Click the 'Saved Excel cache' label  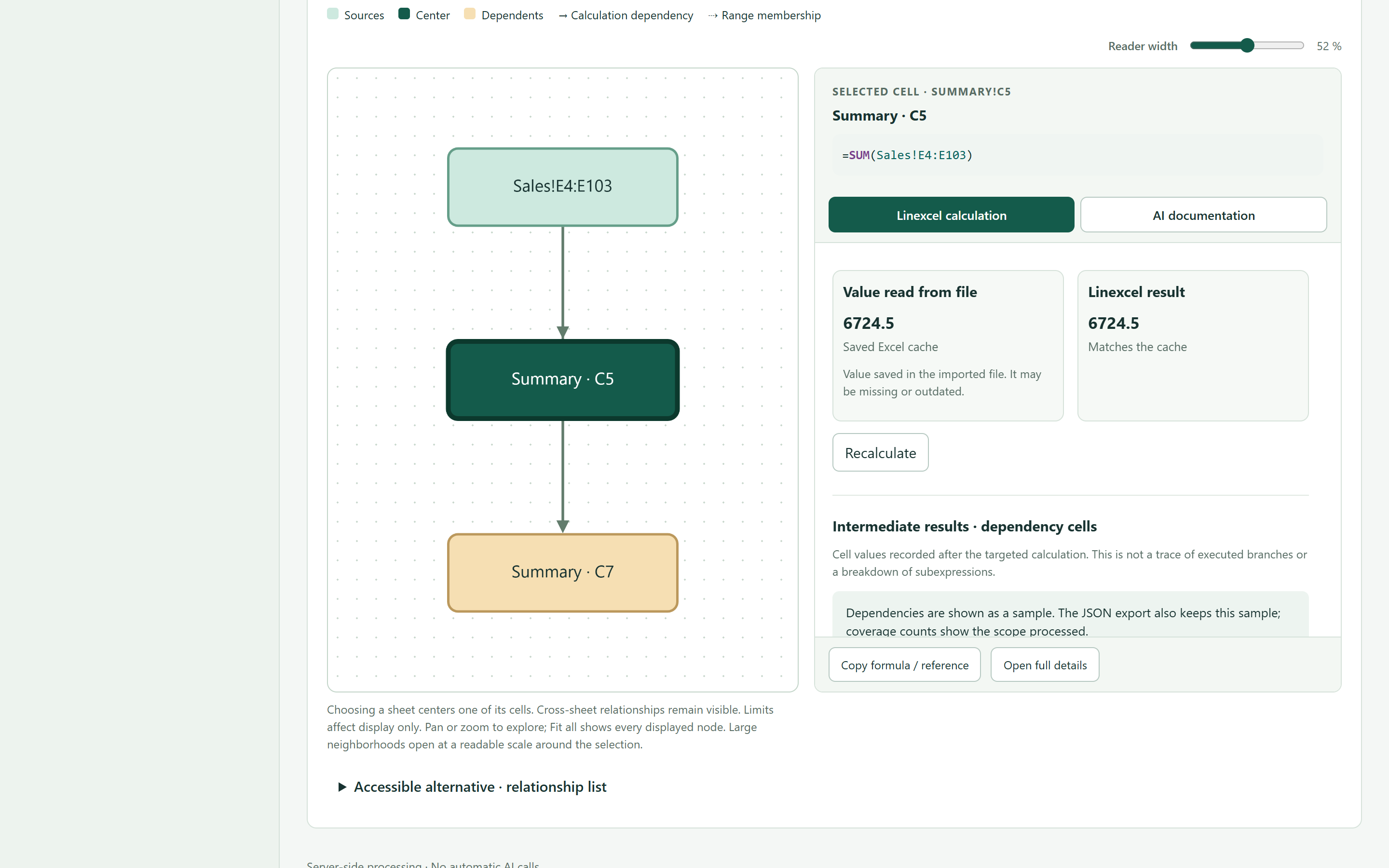click(x=890, y=347)
